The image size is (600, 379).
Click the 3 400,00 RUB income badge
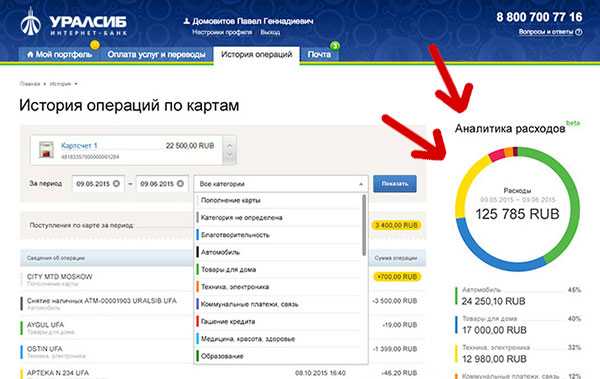point(396,225)
